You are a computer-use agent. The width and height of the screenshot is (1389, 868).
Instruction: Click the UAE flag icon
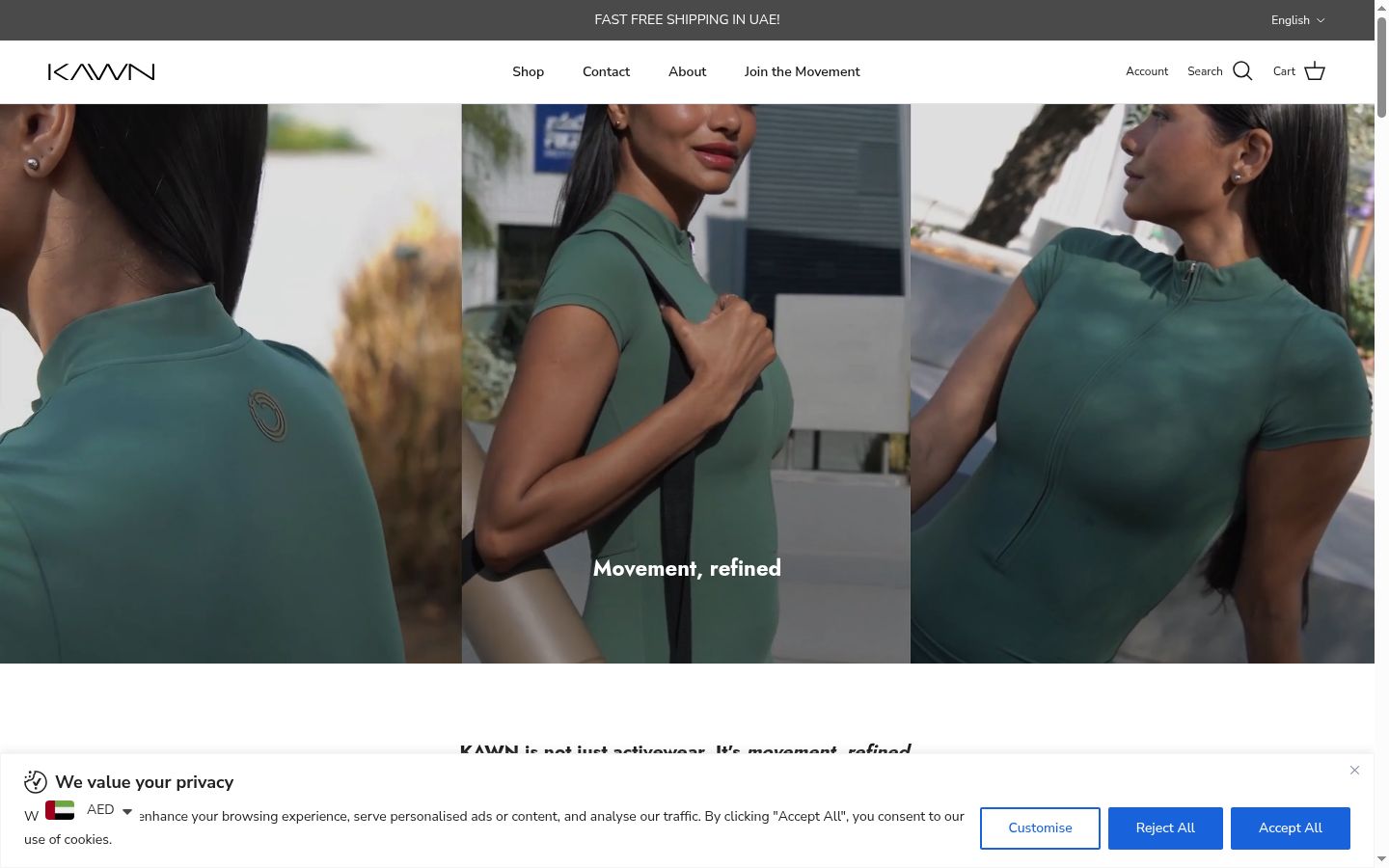pos(60,810)
